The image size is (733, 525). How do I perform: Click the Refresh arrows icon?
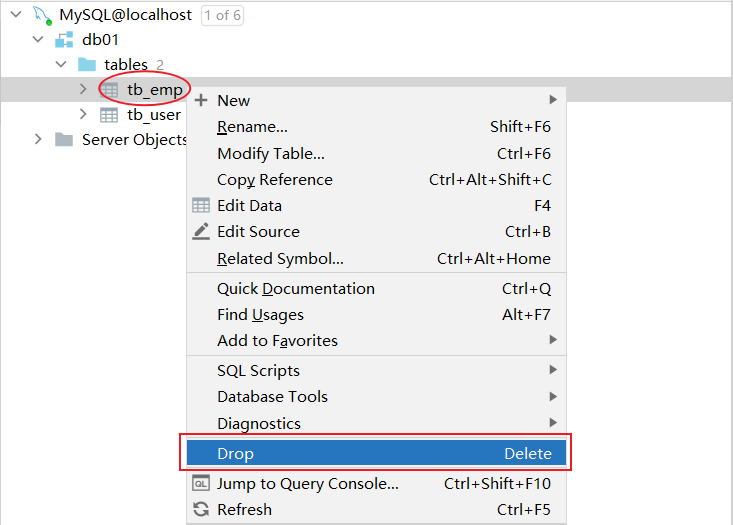201,510
